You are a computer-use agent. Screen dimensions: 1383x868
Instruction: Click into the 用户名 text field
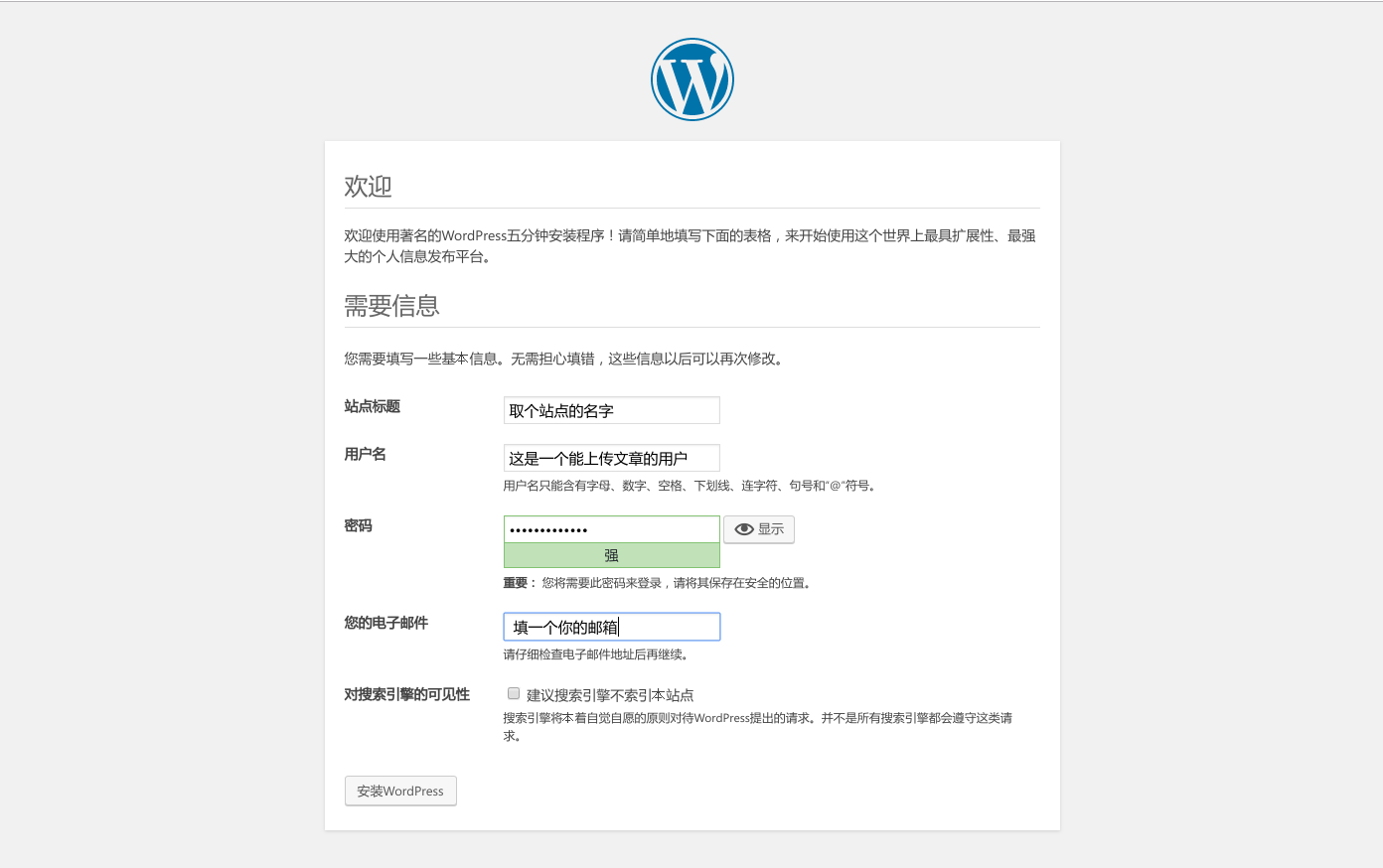click(611, 458)
